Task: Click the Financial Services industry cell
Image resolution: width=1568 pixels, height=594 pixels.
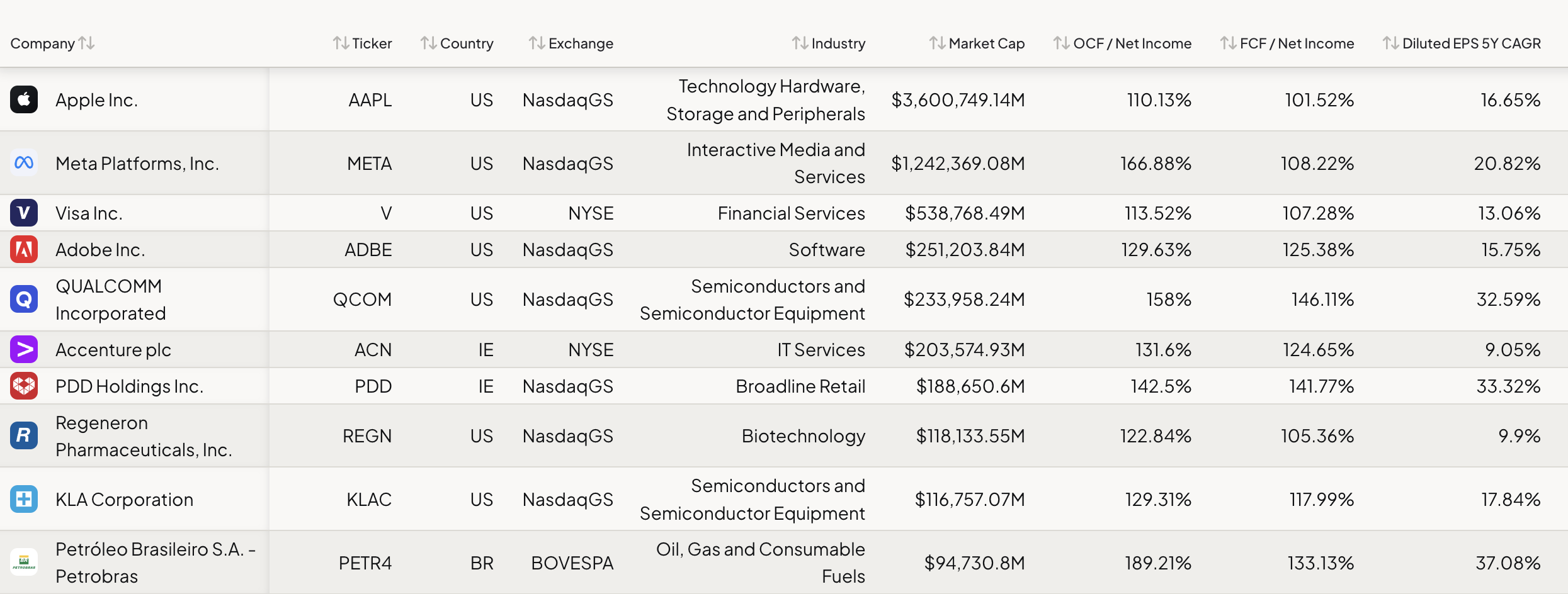Action: 792,213
